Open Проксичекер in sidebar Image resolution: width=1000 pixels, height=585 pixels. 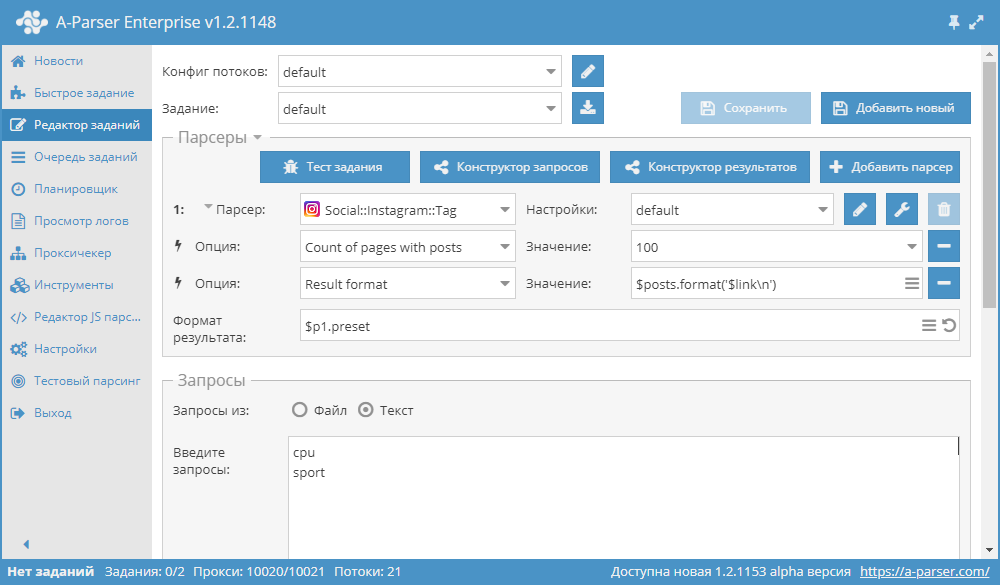click(x=77, y=253)
